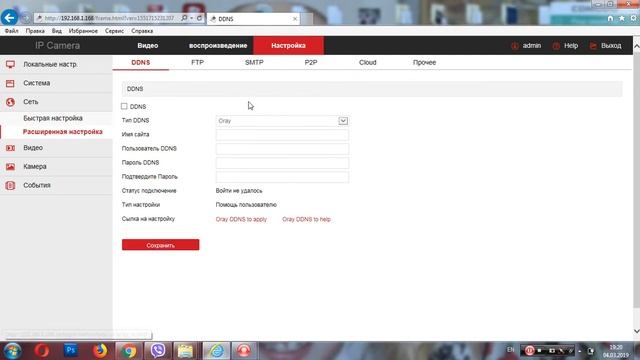The image size is (640, 360).
Task: Click the Локальные настр. monitor icon
Action: pyautogui.click(x=10, y=64)
